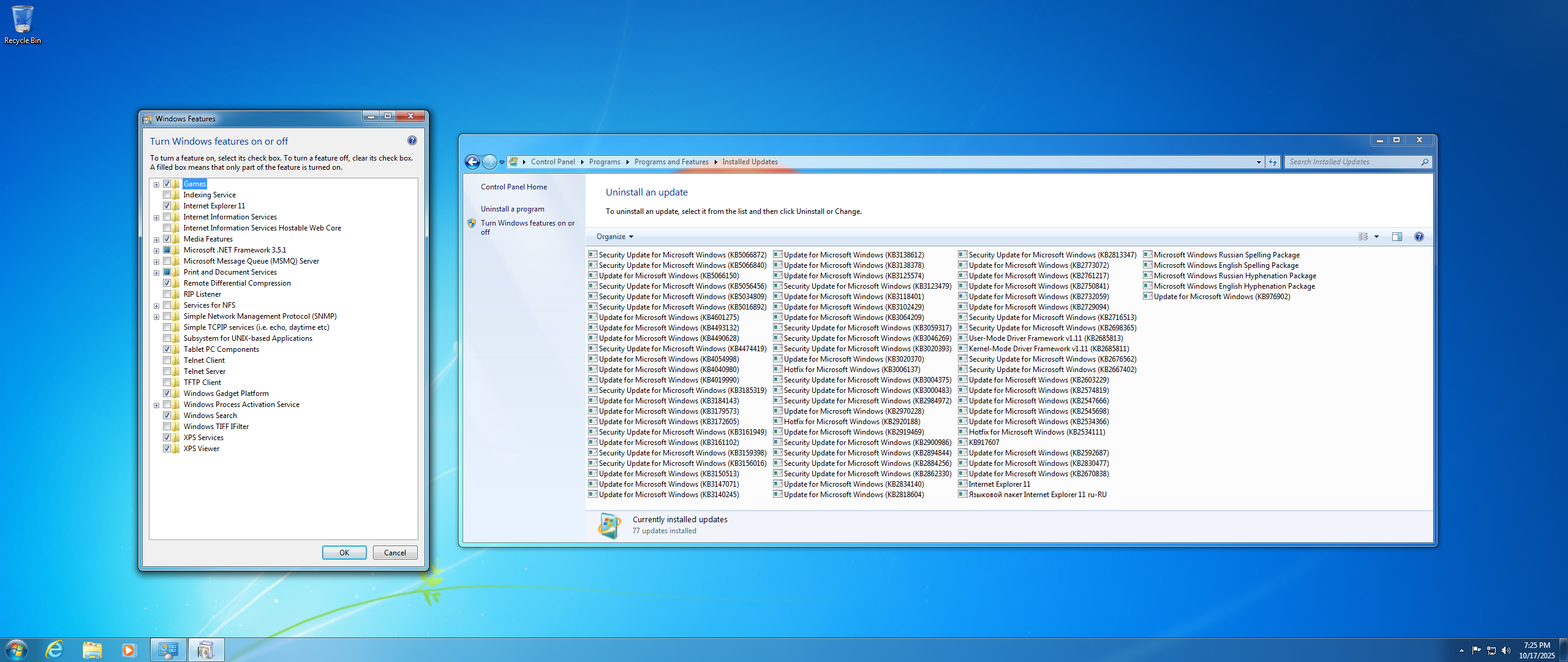Click the Back arrow in Installed Updates
The image size is (1568, 662).
pyautogui.click(x=472, y=162)
